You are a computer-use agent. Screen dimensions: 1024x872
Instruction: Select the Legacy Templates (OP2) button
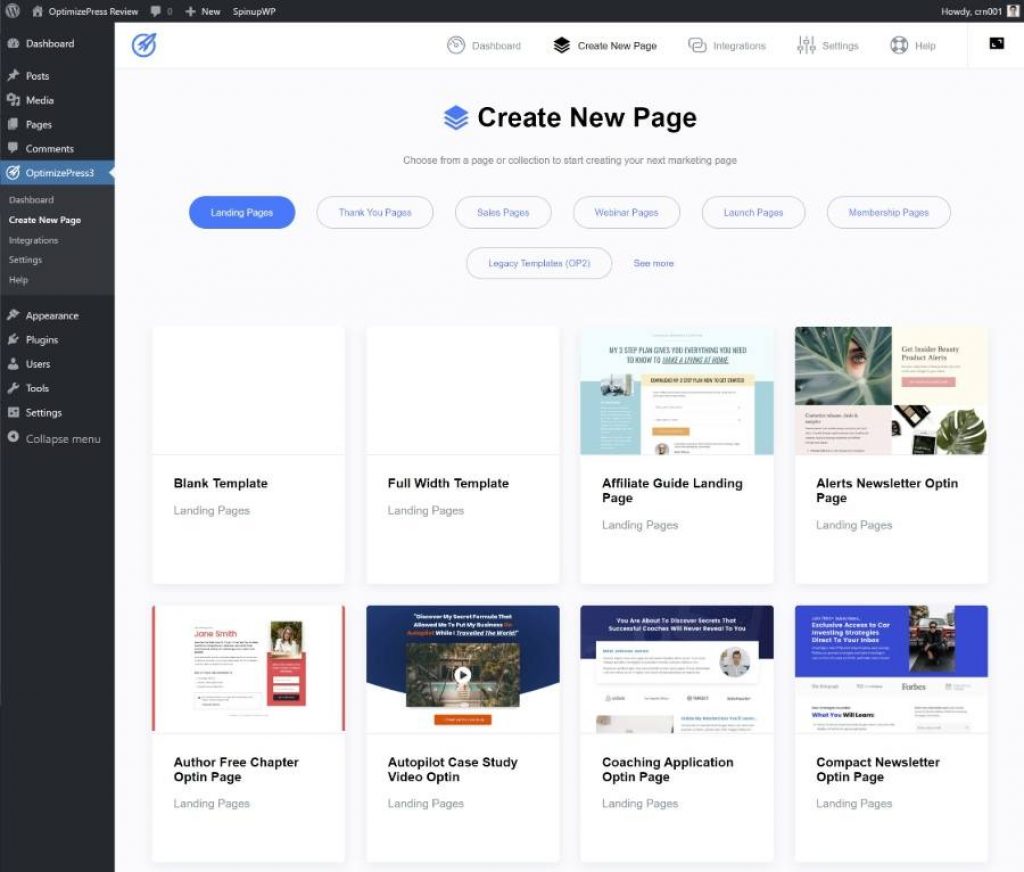point(538,263)
